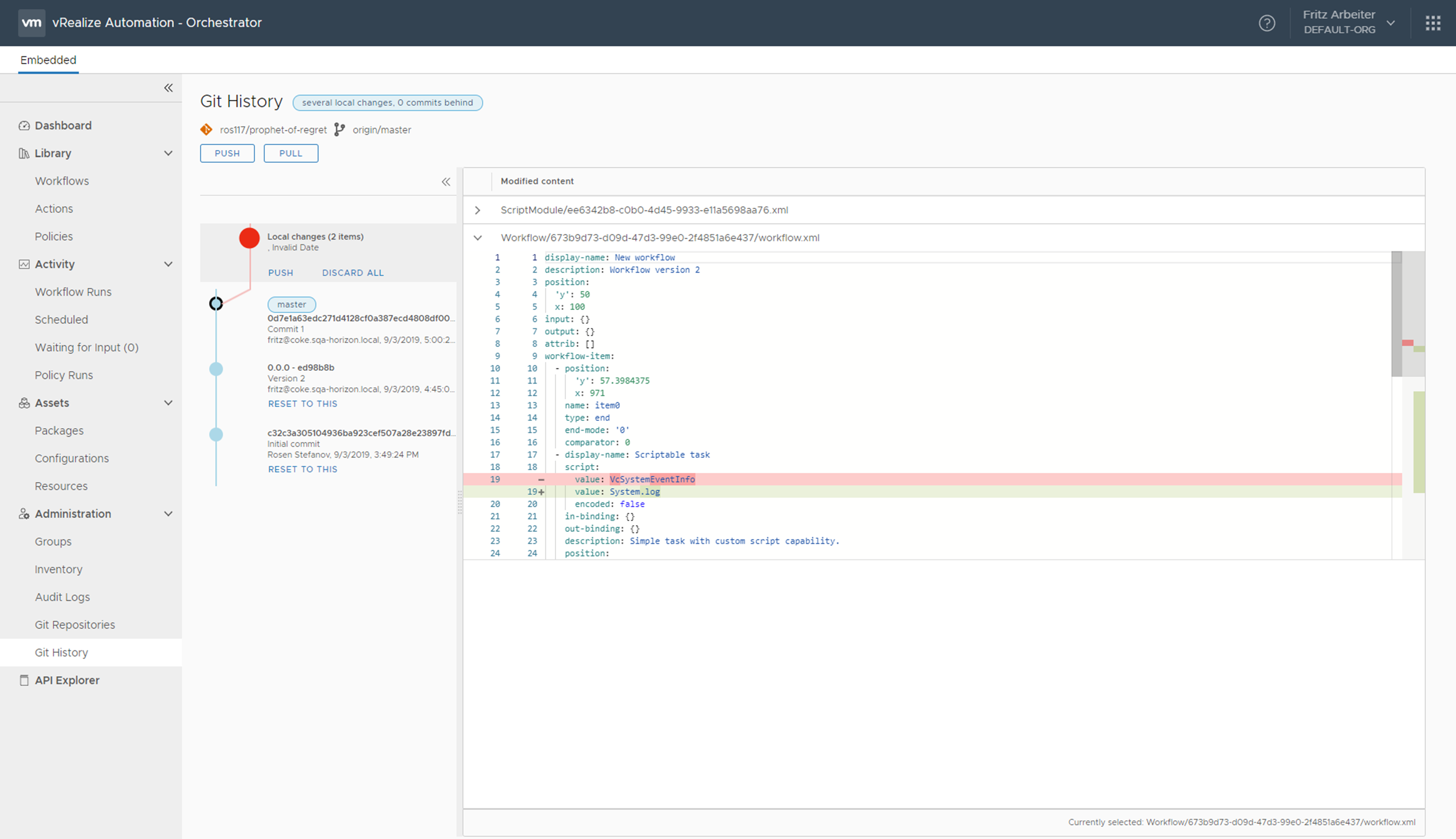The image size is (1456, 839).
Task: Click DISCARD ALL local changes button
Action: point(353,272)
